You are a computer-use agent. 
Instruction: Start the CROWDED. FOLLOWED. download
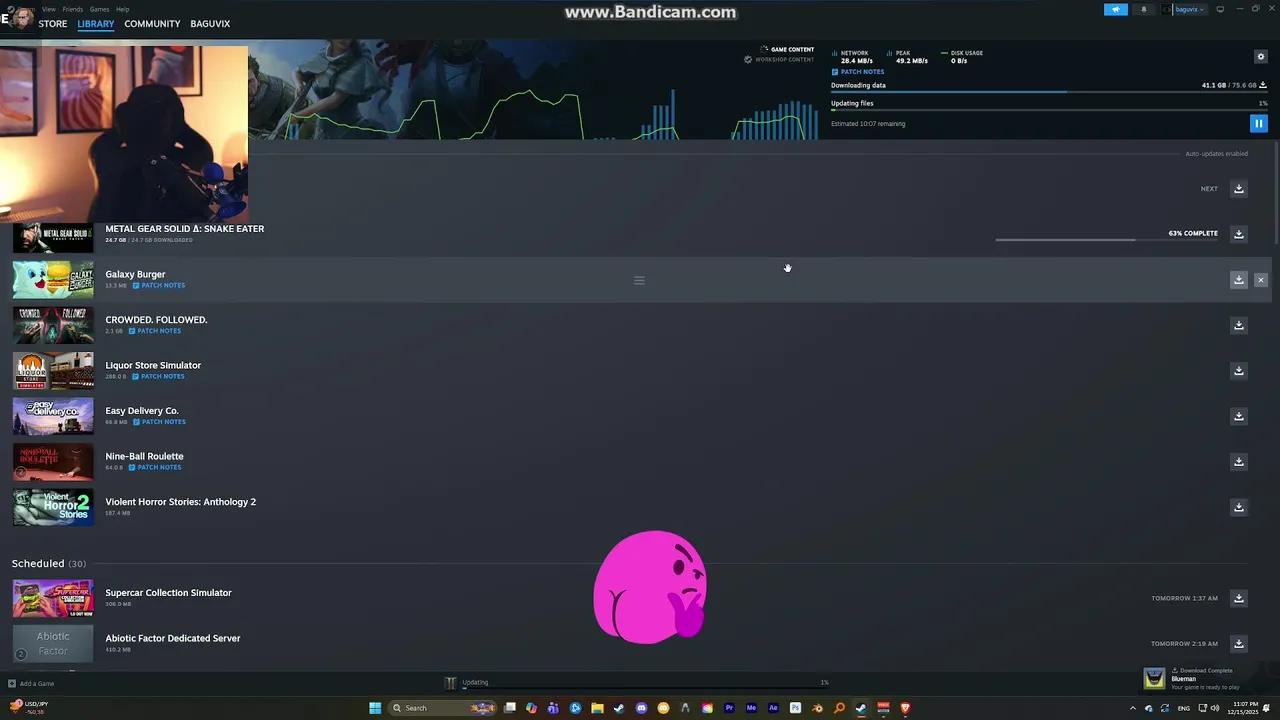(x=1238, y=325)
